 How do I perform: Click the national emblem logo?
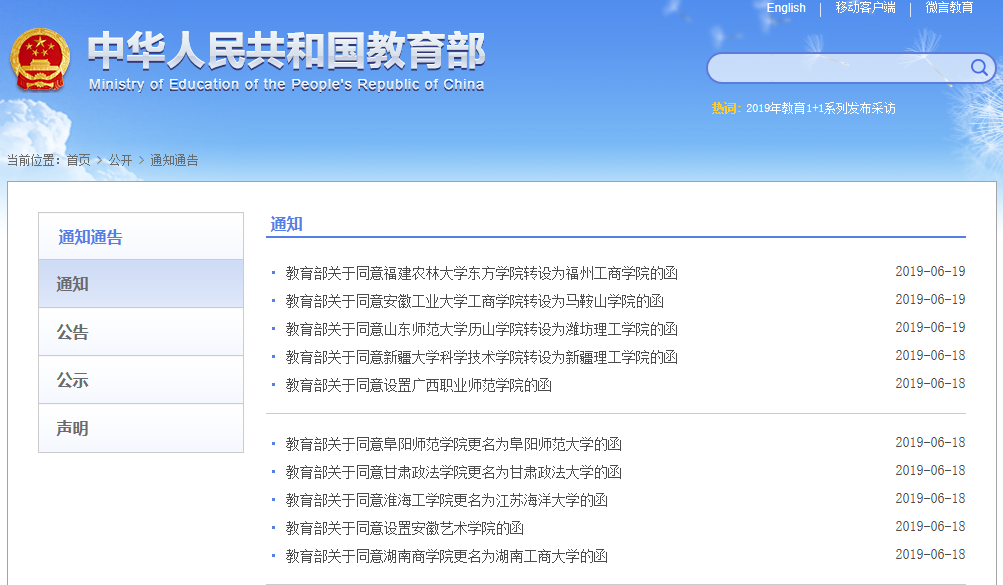tap(40, 62)
